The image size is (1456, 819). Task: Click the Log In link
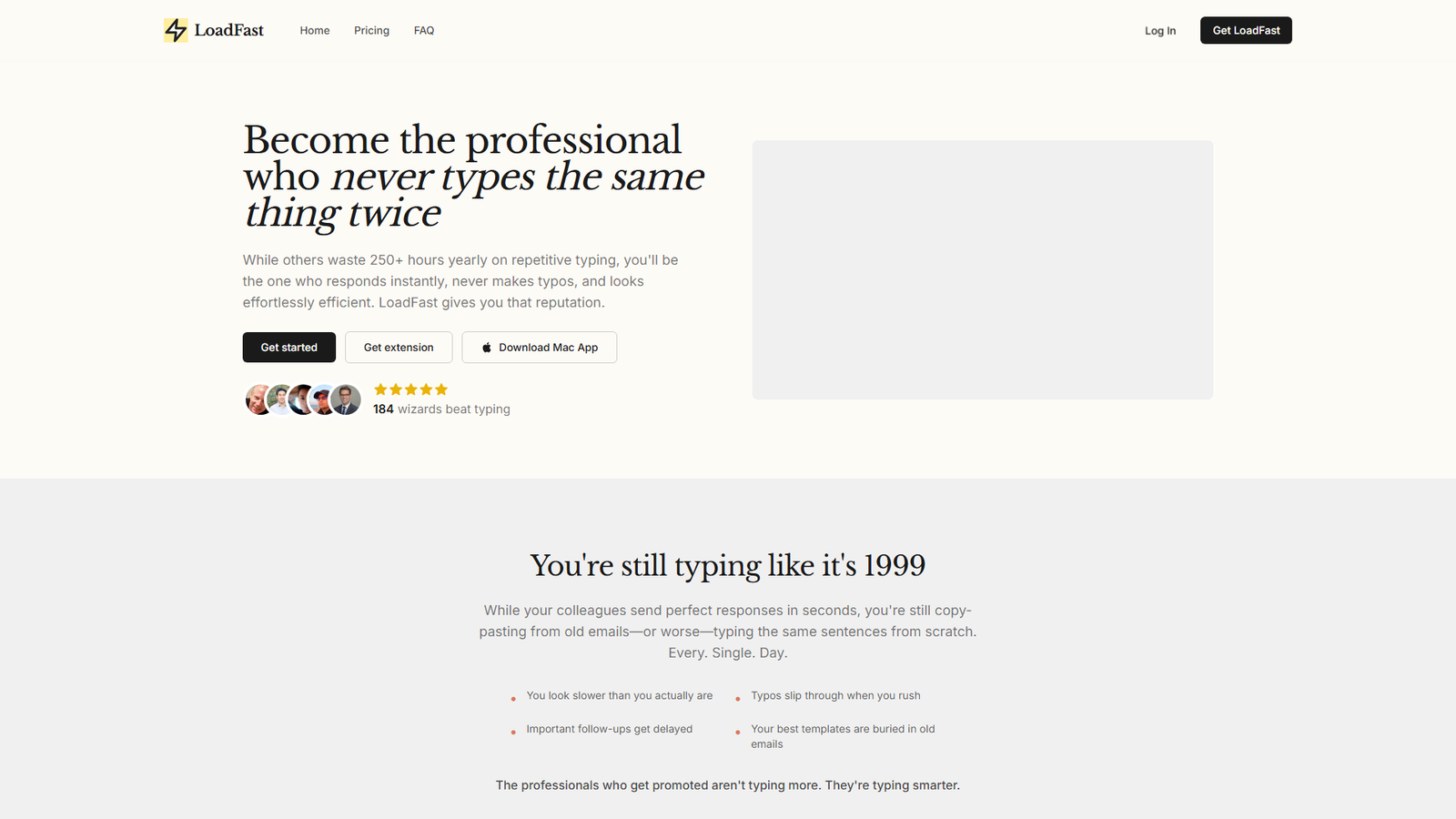[1159, 31]
